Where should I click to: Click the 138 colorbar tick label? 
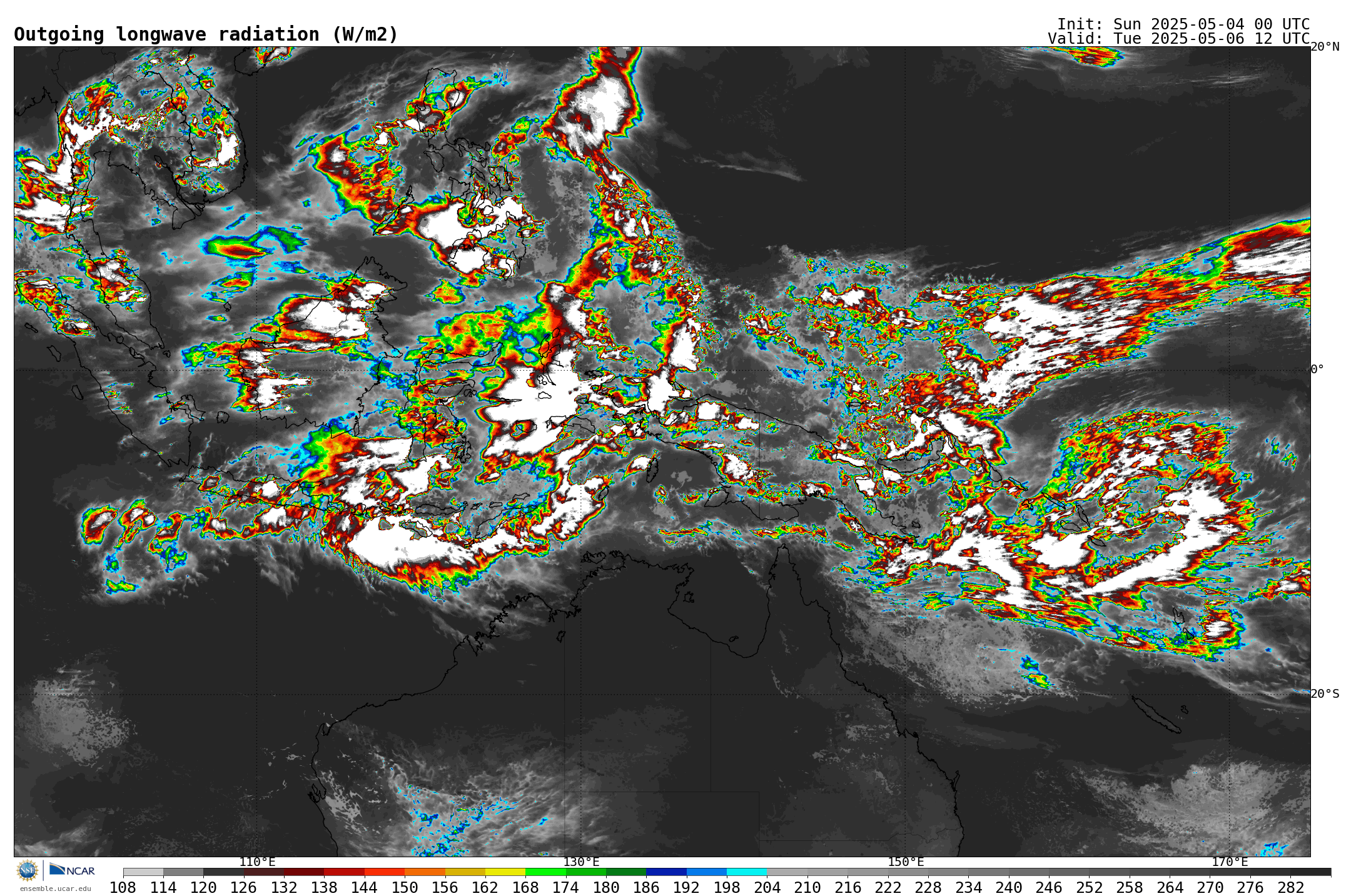pos(324,887)
